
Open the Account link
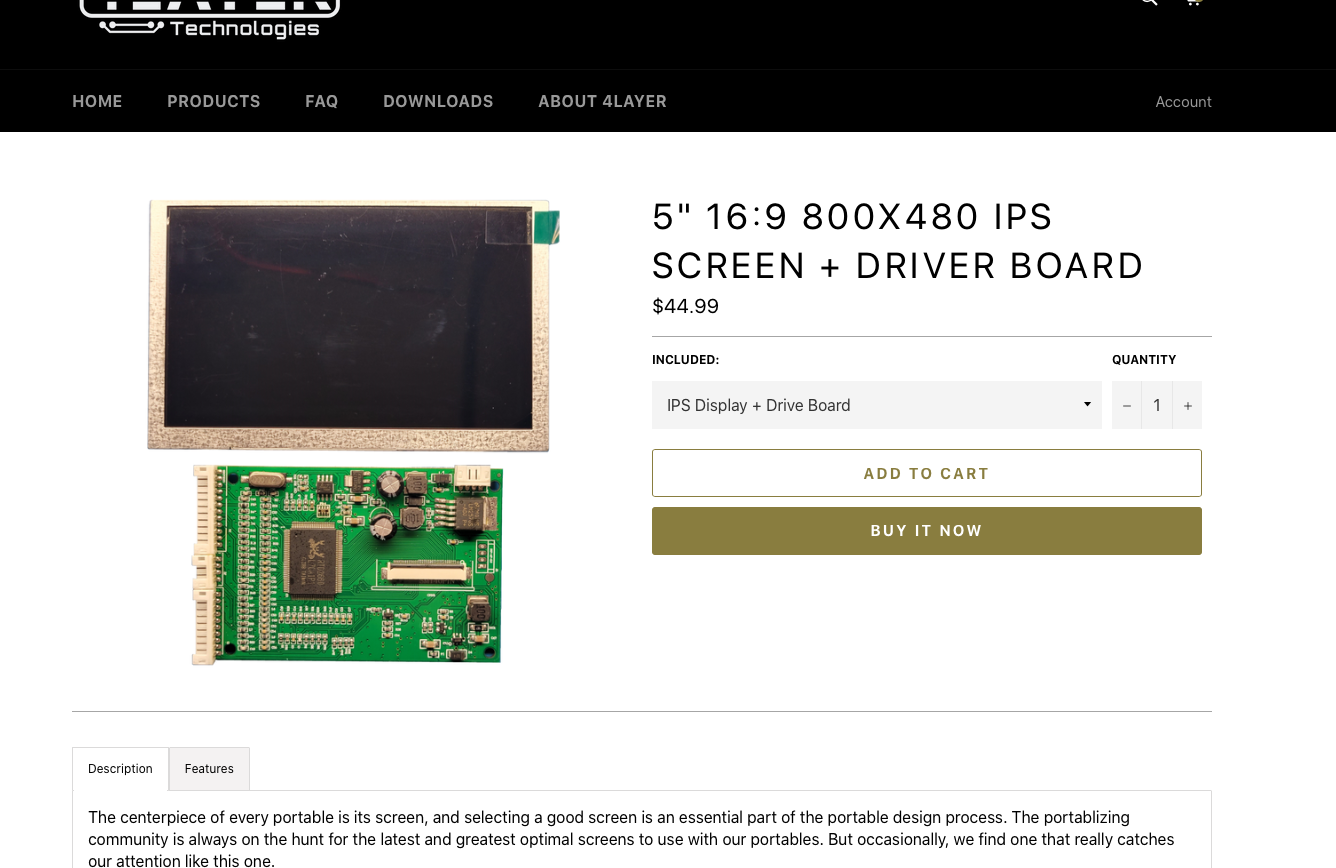(1183, 102)
